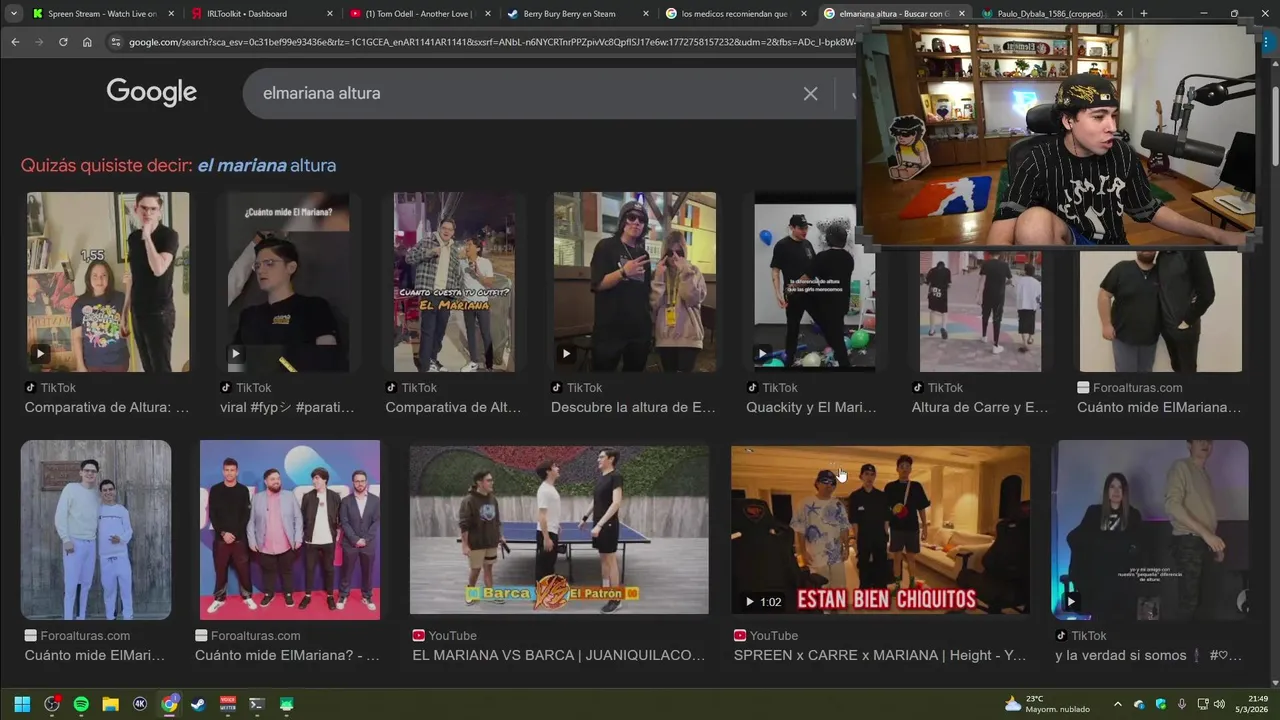Open 'Cuánto cuesta tu outfit' thumbnail
1280x720 pixels.
[454, 282]
